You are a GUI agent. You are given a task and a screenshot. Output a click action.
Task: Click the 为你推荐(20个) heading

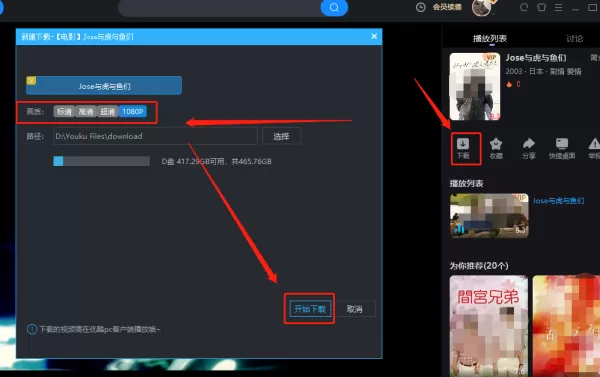click(x=479, y=266)
